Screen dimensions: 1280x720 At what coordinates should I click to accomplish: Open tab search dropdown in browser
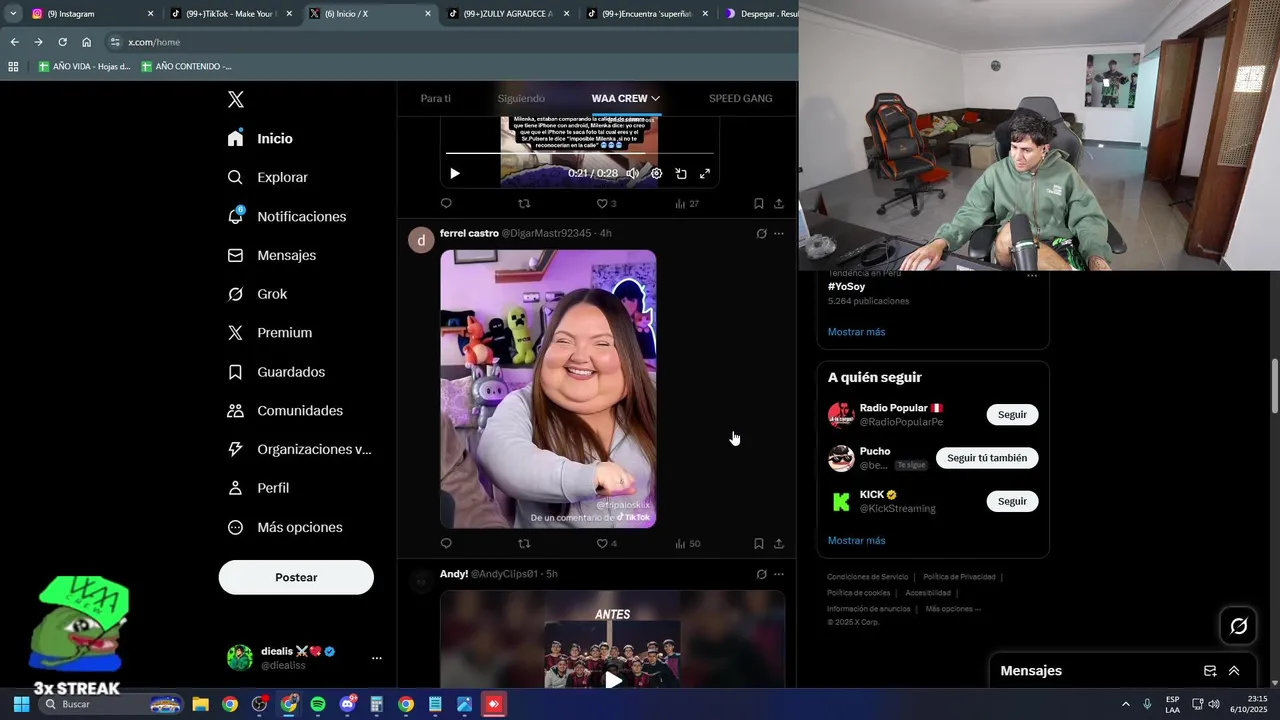point(13,14)
